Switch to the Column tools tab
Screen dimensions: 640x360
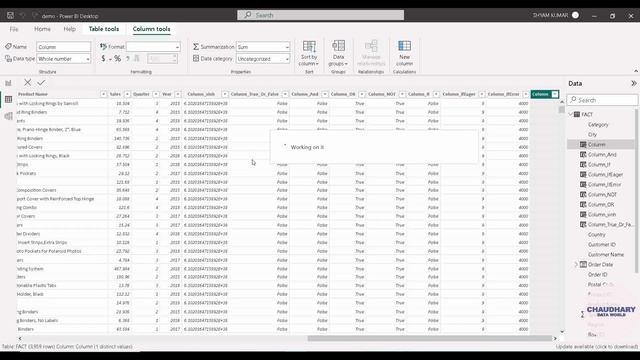tap(151, 29)
